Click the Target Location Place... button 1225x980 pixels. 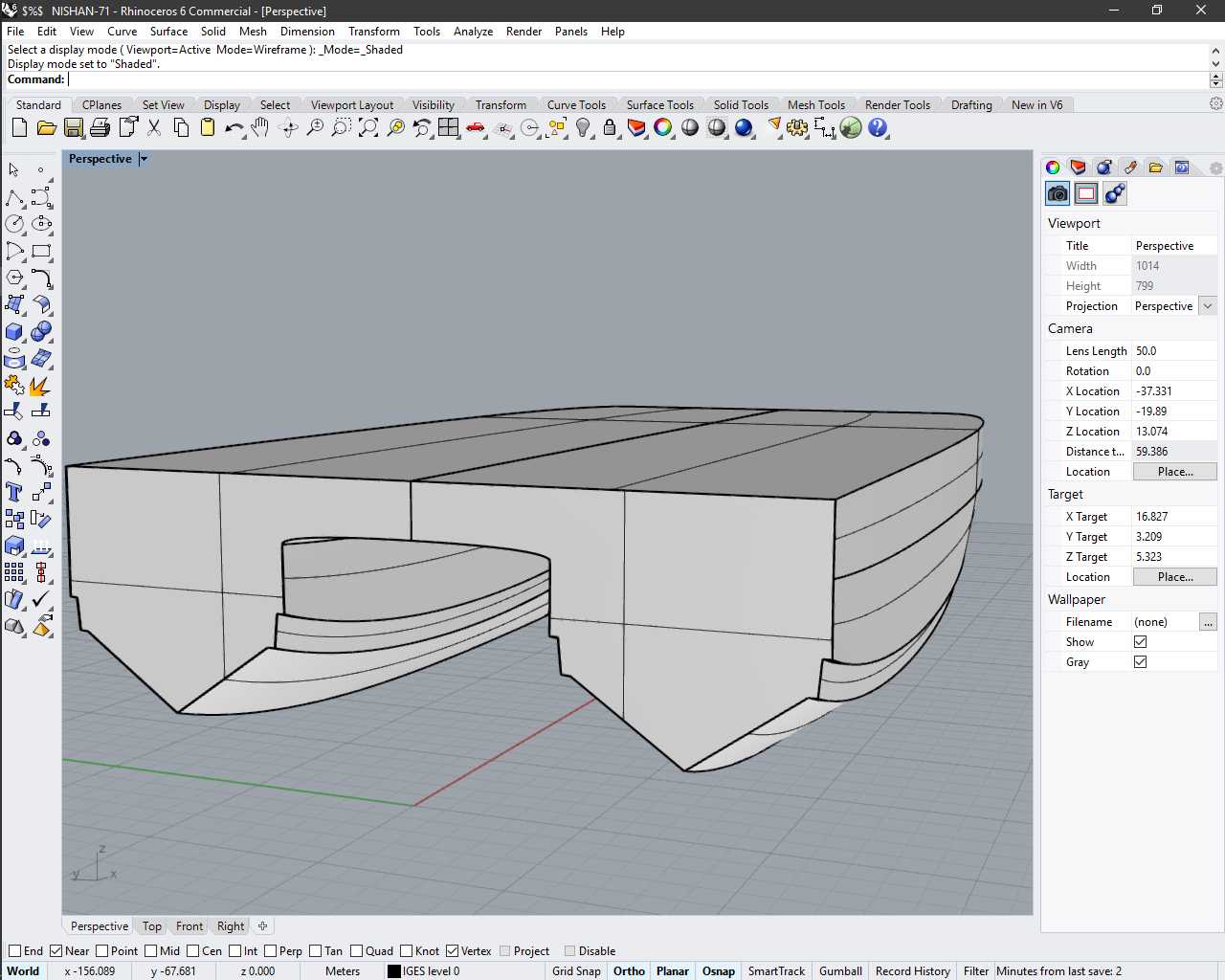[x=1175, y=576]
